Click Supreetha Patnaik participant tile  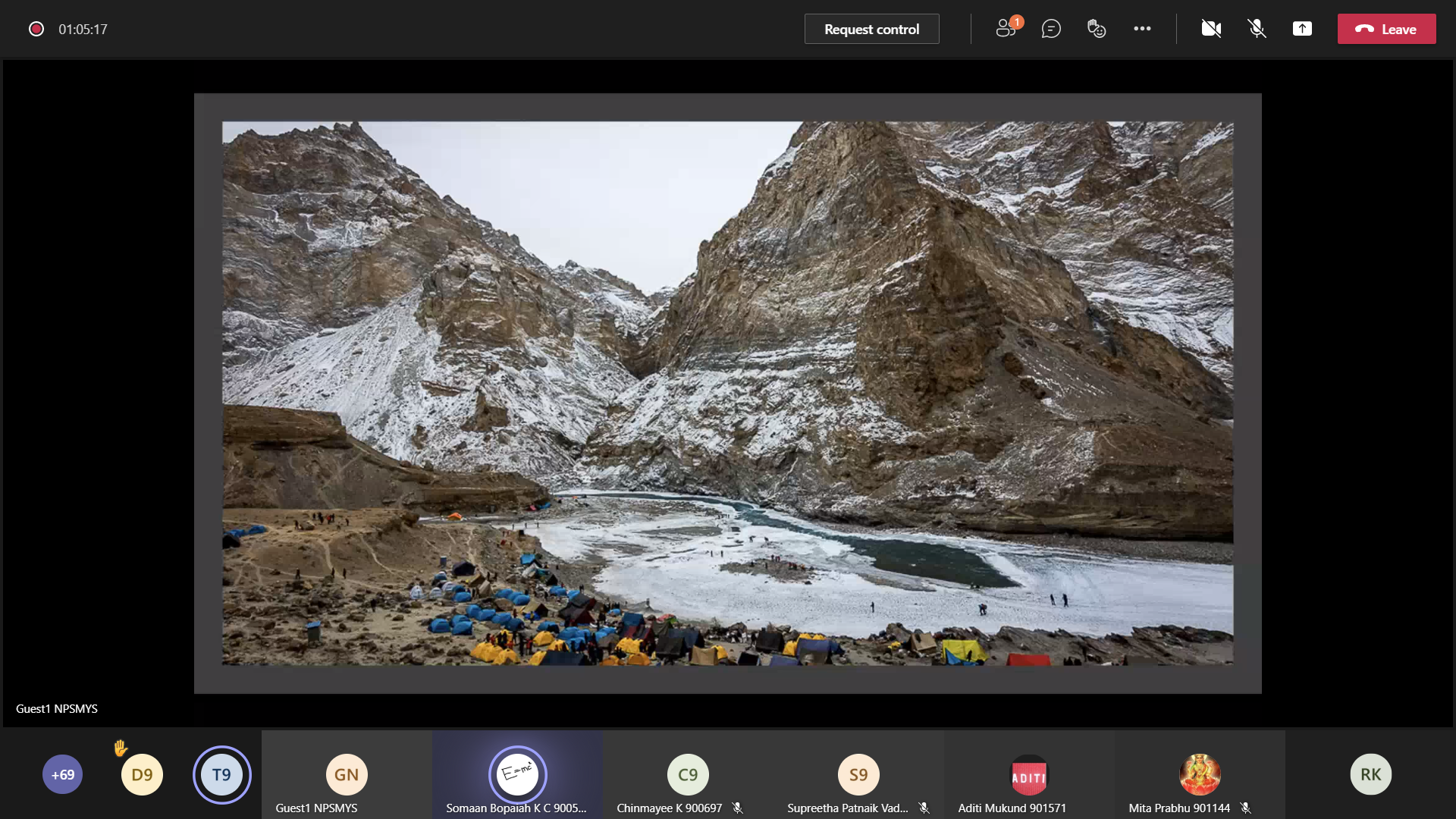point(858,775)
